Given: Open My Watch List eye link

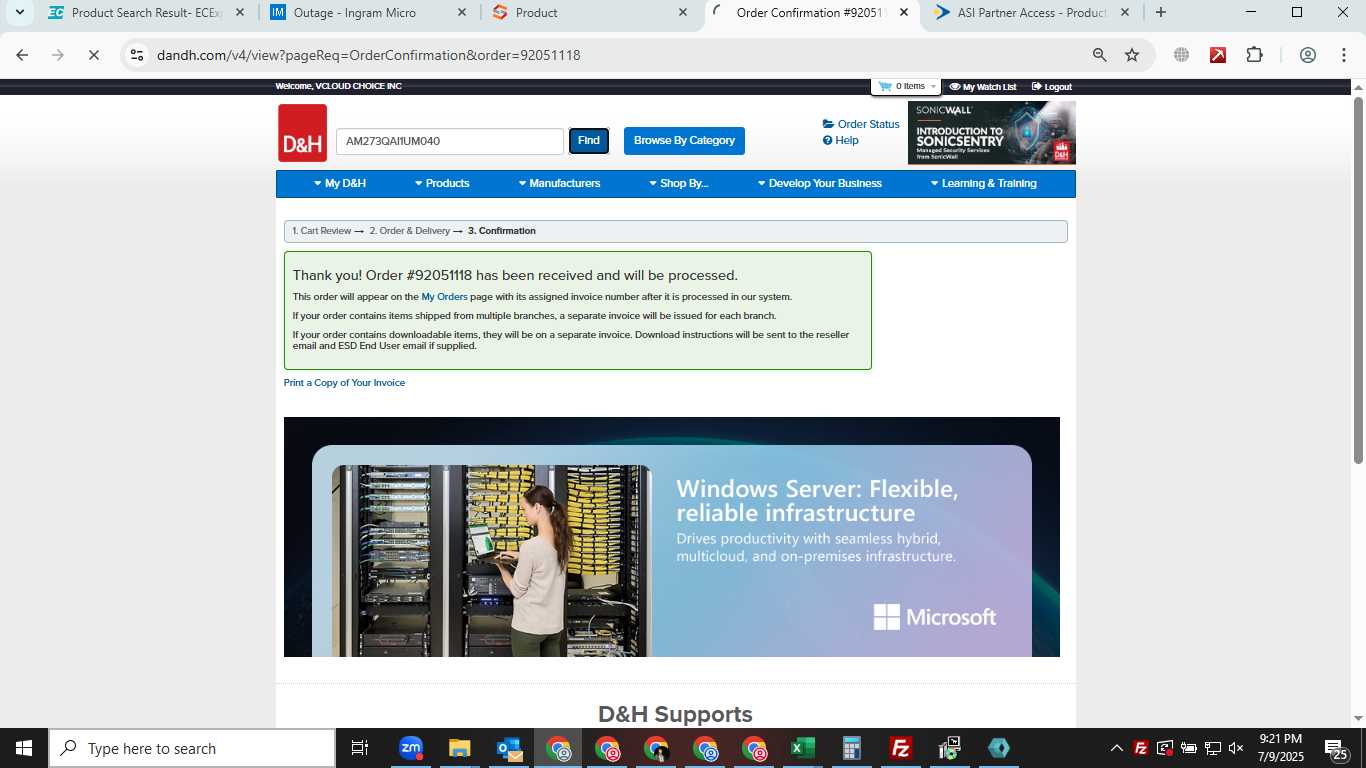Looking at the screenshot, I should click(983, 87).
